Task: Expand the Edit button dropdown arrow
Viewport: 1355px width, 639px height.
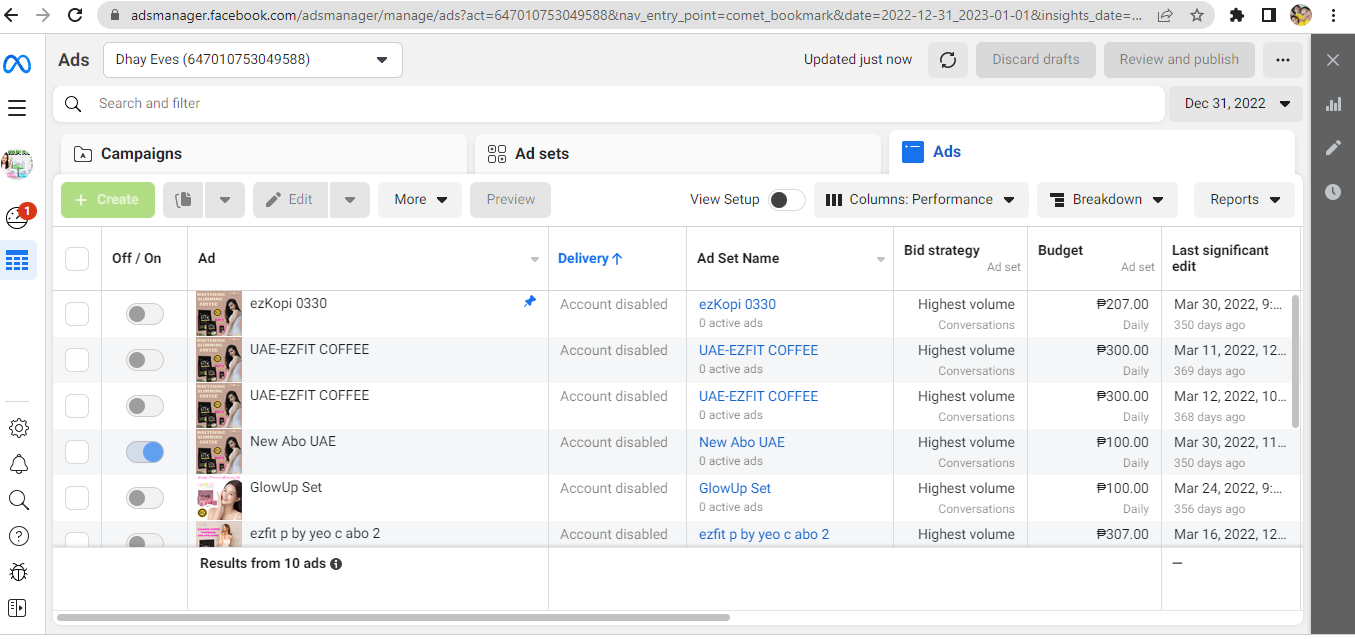Action: [x=349, y=200]
